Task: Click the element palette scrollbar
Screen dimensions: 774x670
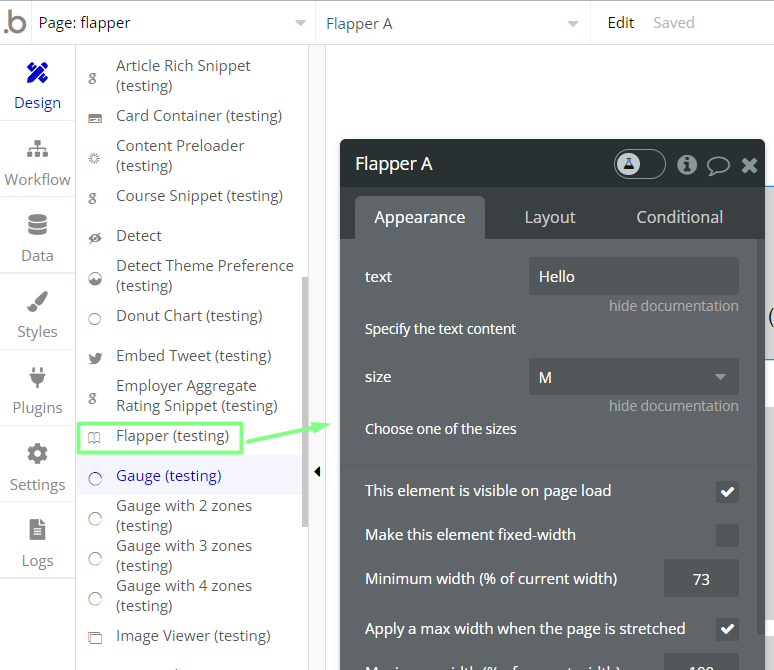Action: (305, 401)
